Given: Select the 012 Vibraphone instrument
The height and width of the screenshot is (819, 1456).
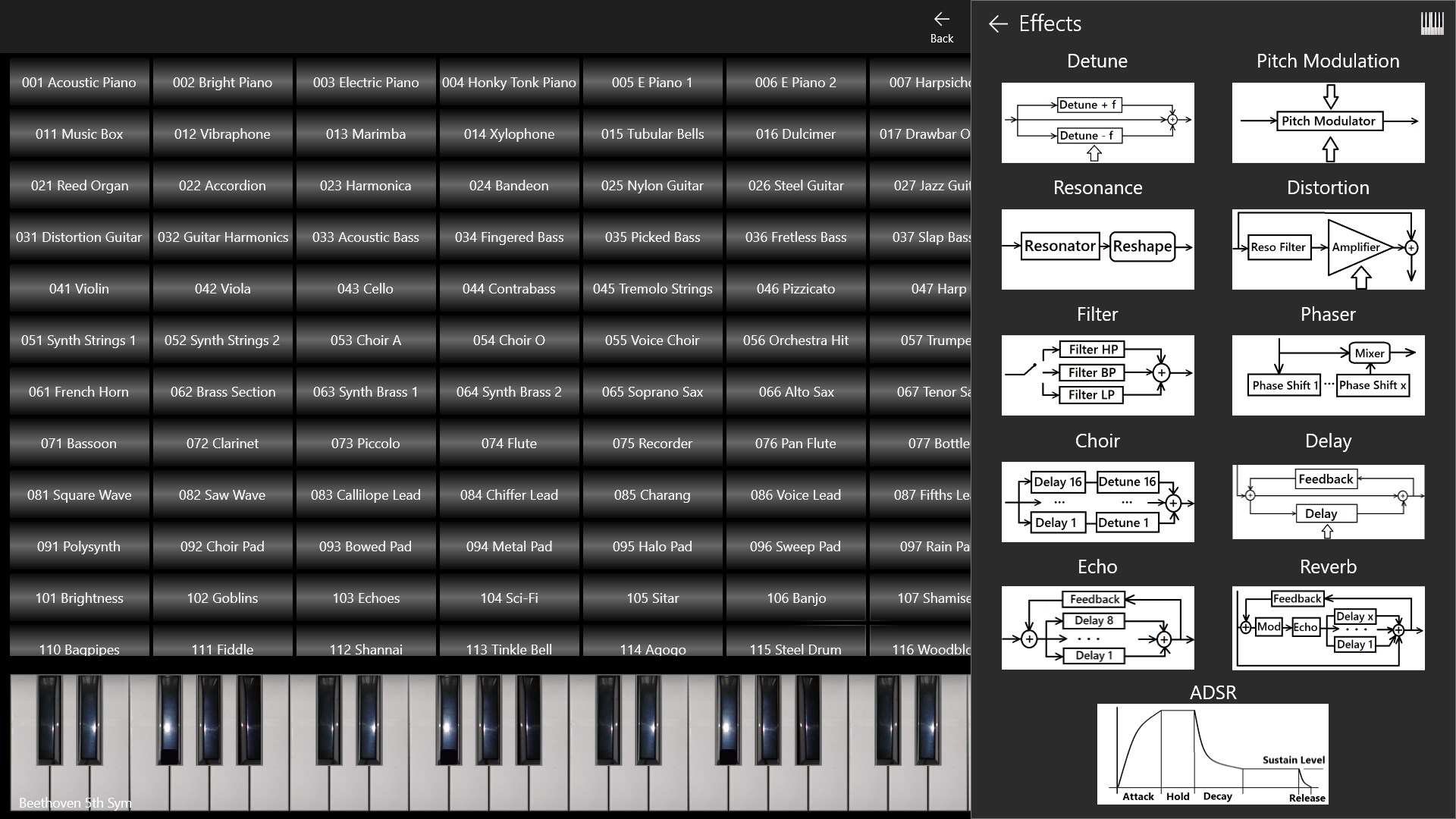Looking at the screenshot, I should click(222, 133).
